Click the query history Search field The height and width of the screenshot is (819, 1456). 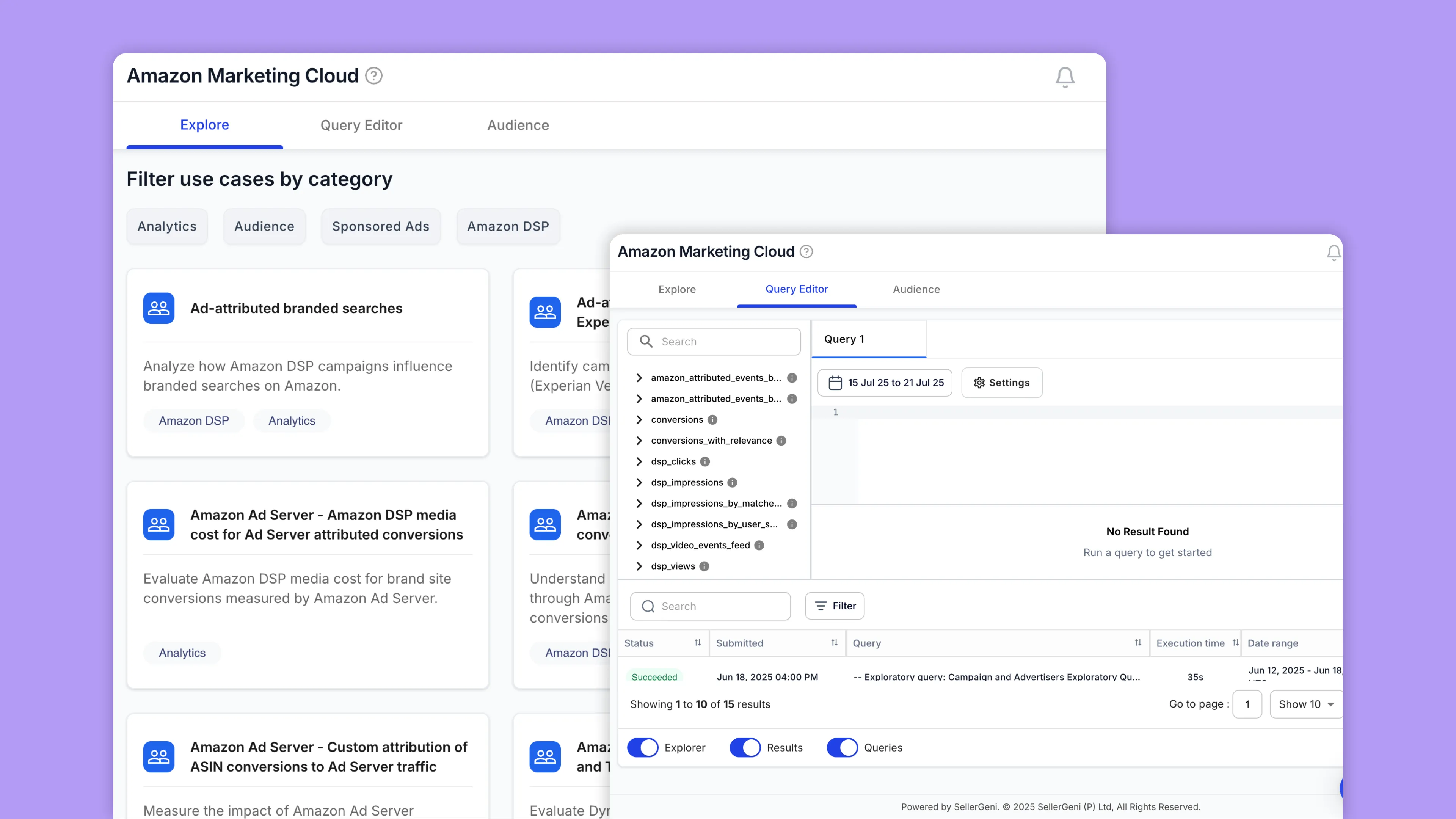[x=711, y=606]
